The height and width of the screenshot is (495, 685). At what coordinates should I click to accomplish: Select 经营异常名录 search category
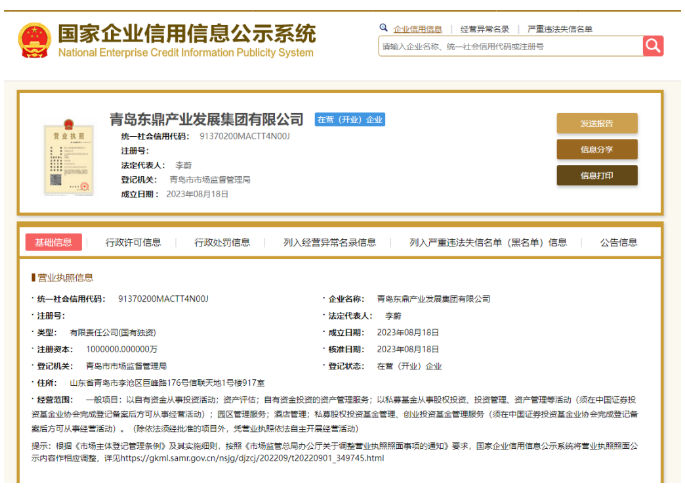[x=484, y=29]
